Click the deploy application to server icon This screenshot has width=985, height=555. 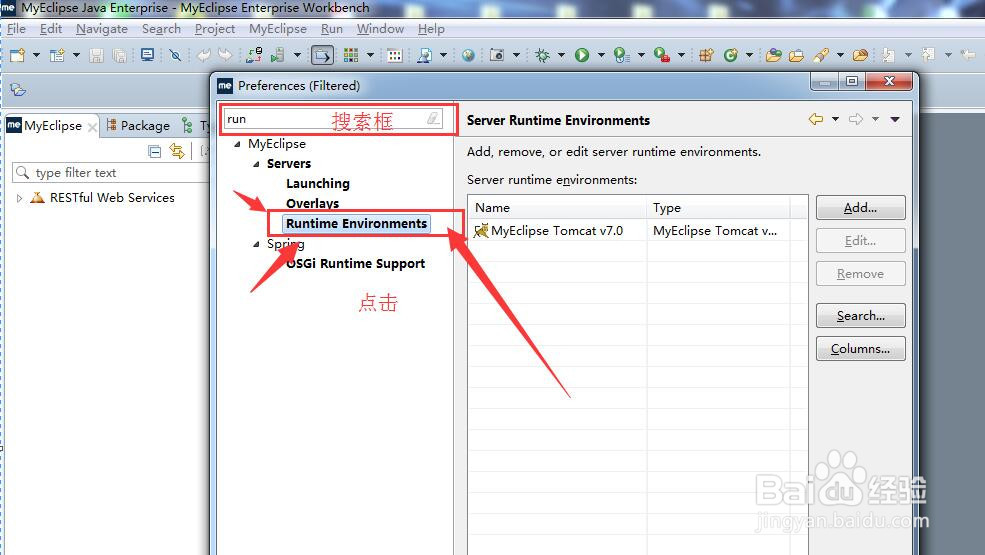pyautogui.click(x=254, y=55)
